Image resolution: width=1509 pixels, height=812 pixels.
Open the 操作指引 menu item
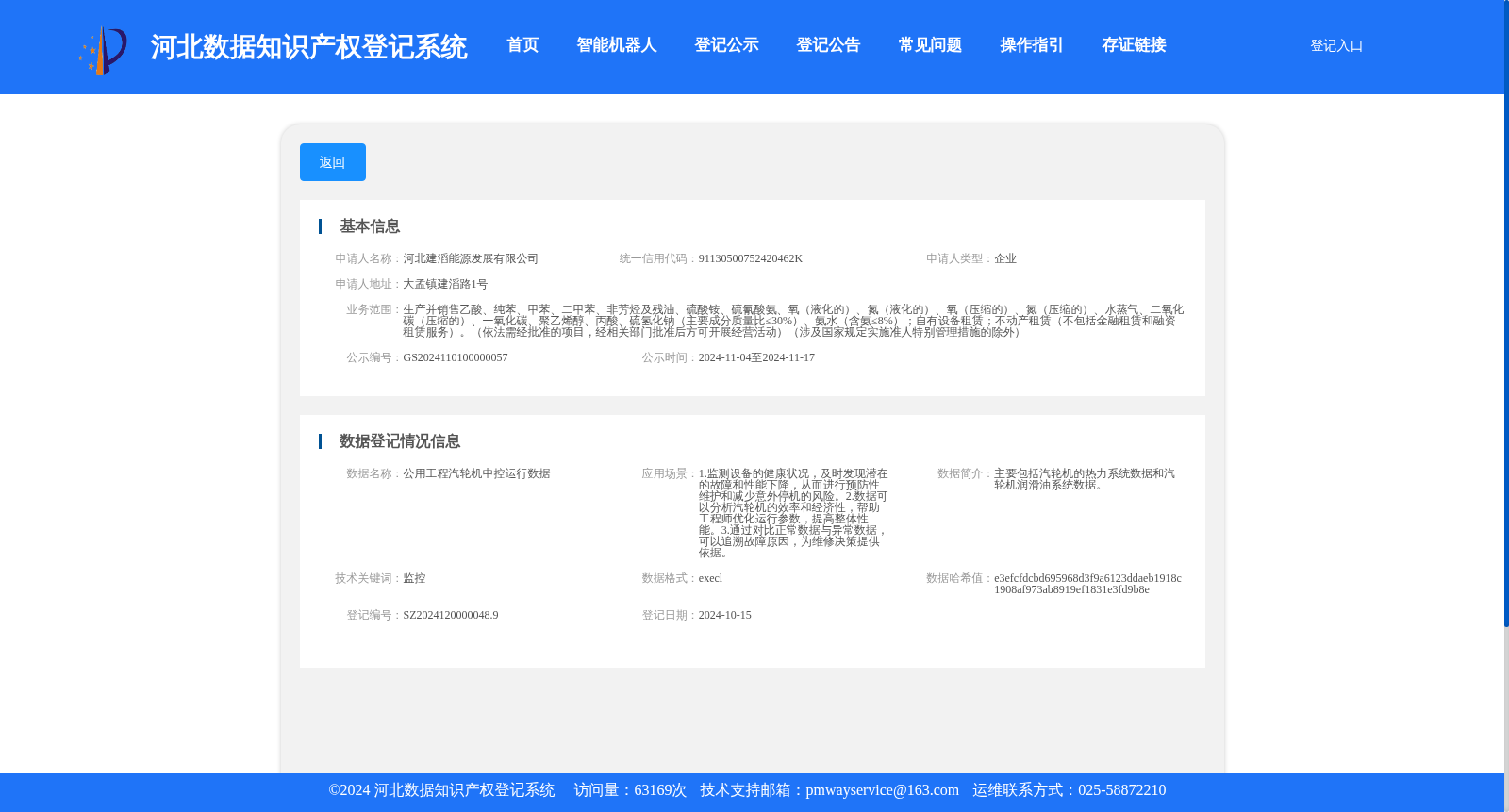[1032, 45]
